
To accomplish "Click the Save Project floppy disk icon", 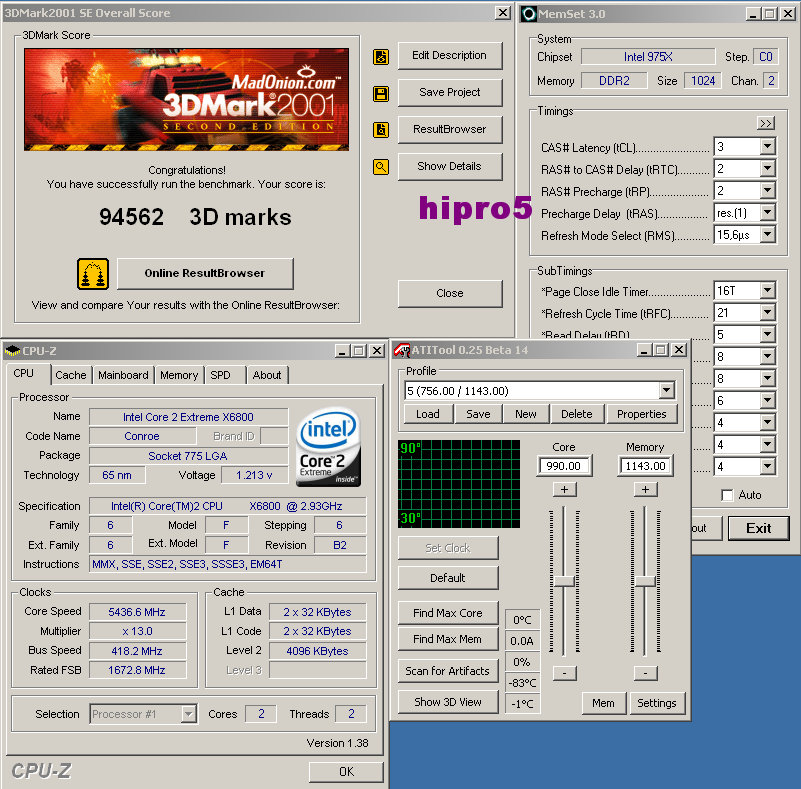I will tap(380, 93).
